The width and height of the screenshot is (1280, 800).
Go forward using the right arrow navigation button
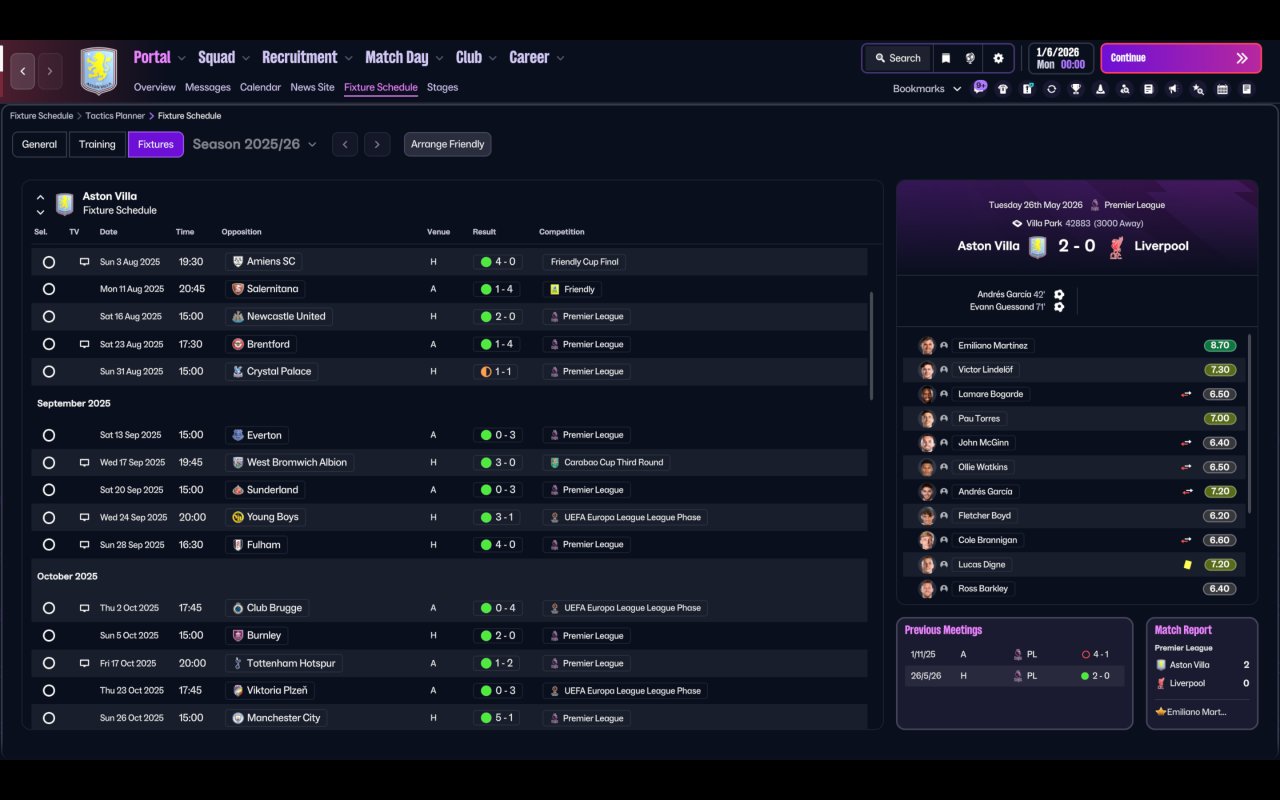tap(49, 71)
